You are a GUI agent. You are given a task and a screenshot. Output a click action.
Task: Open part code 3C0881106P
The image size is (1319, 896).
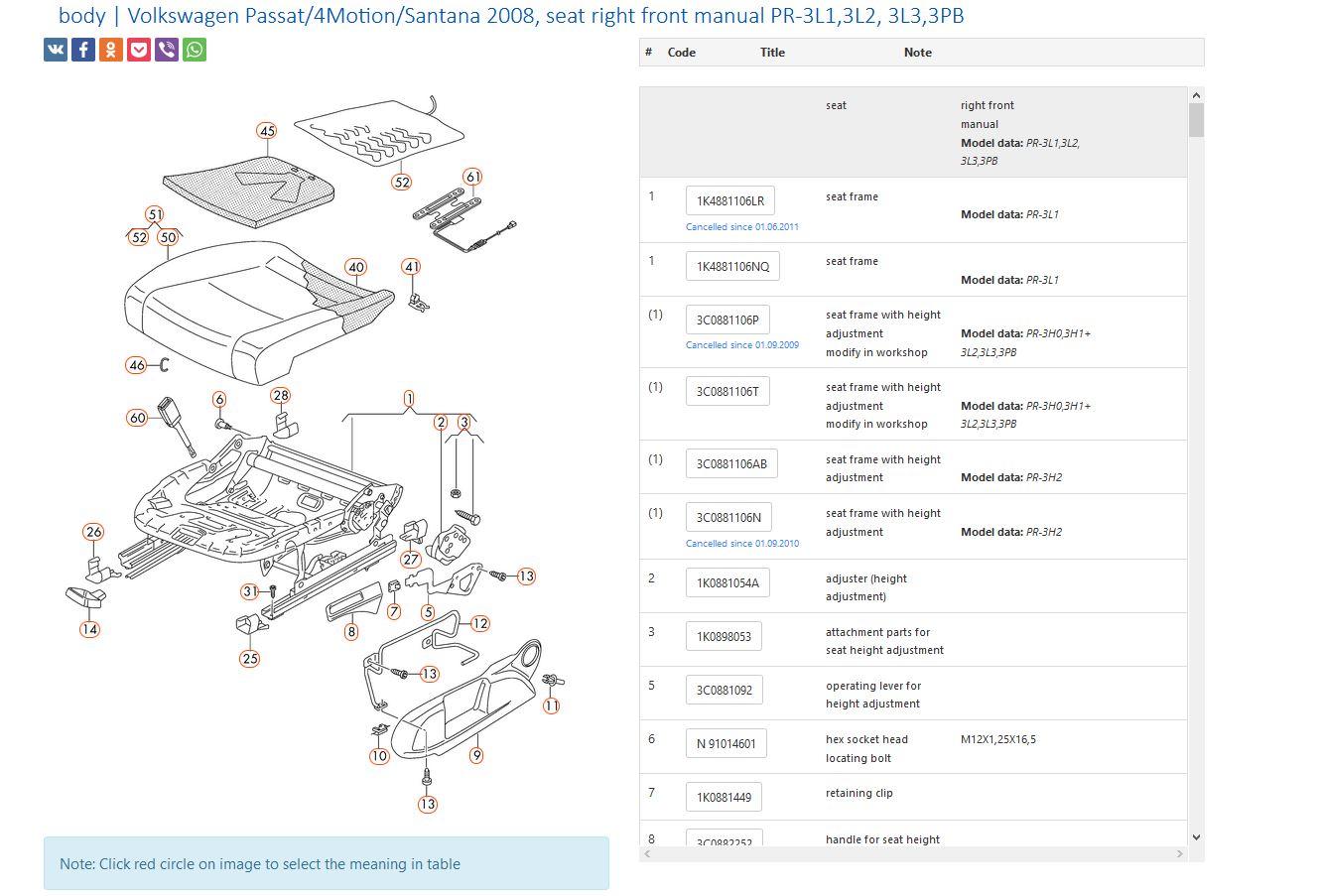[x=727, y=320]
